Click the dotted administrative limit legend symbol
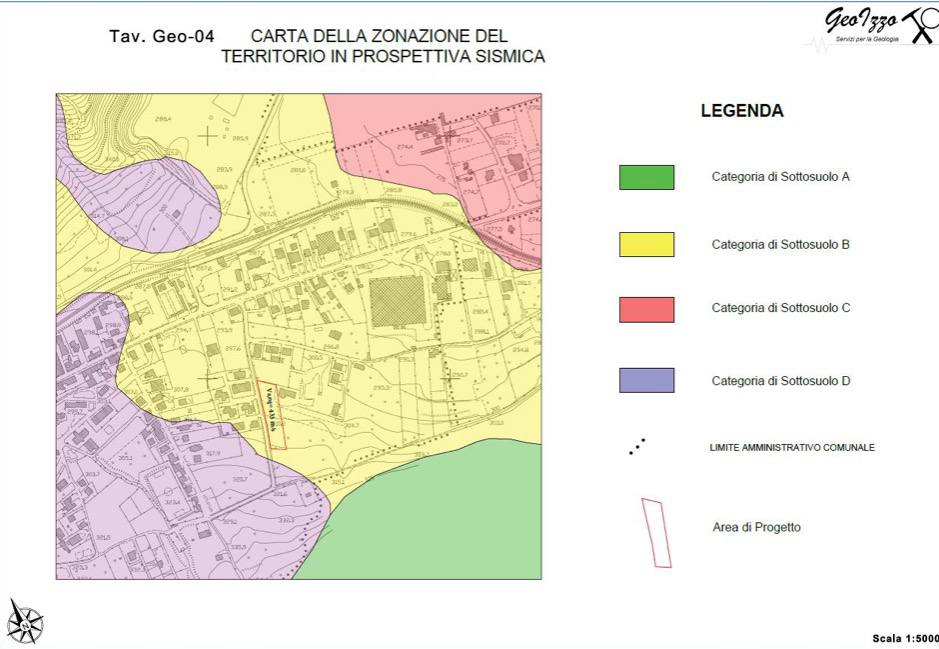This screenshot has height=649, width=939. pyautogui.click(x=637, y=447)
